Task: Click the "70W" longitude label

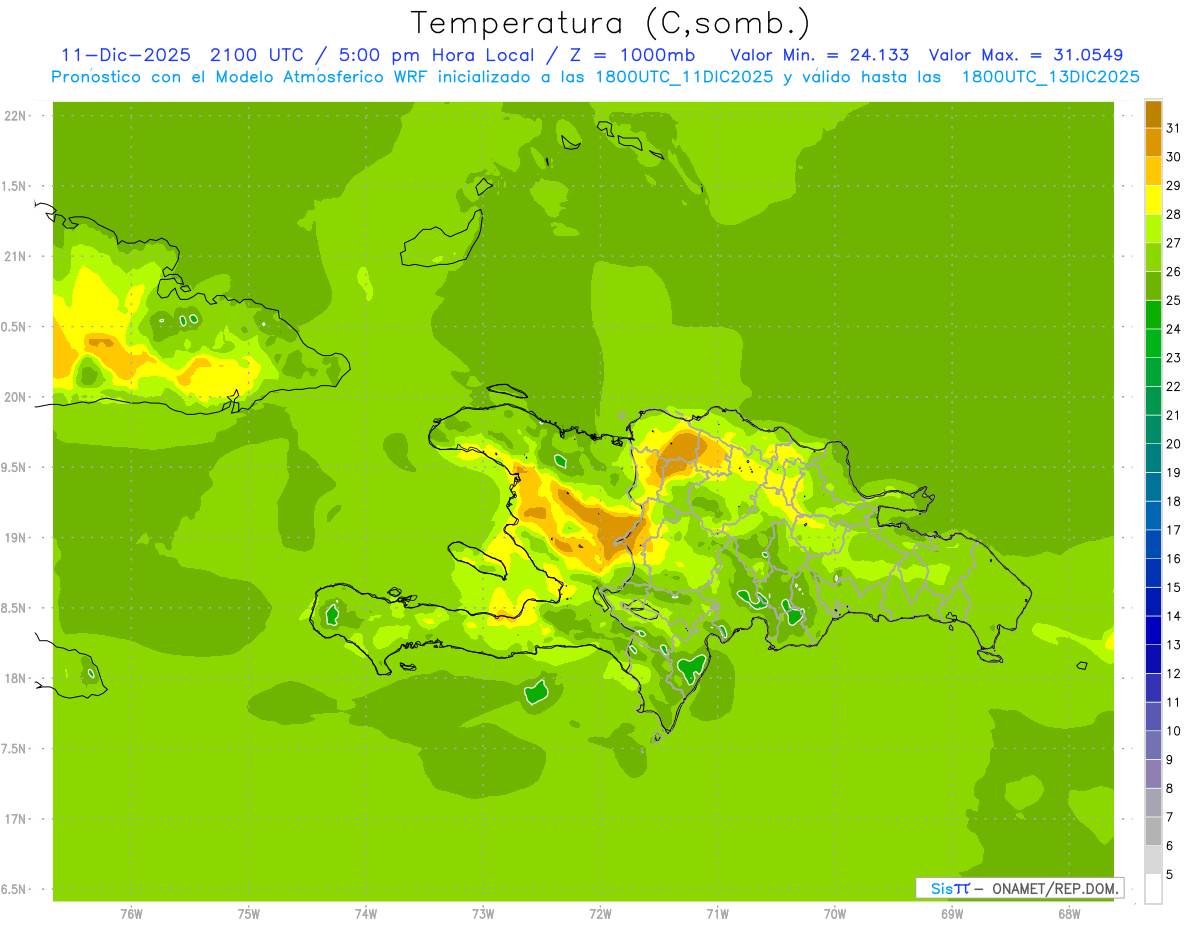Action: (x=835, y=914)
